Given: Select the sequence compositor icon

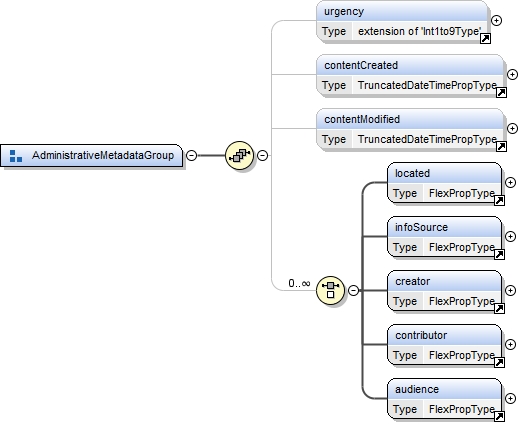Looking at the screenshot, I should (239, 155).
